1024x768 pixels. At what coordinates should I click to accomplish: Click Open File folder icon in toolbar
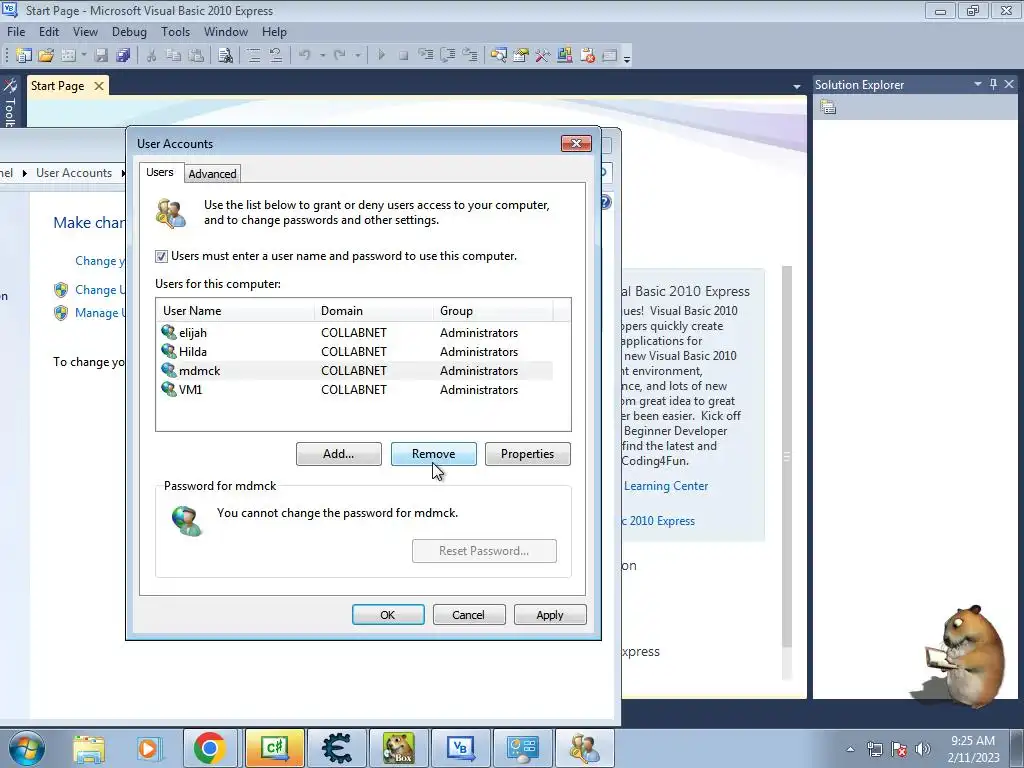[46, 56]
